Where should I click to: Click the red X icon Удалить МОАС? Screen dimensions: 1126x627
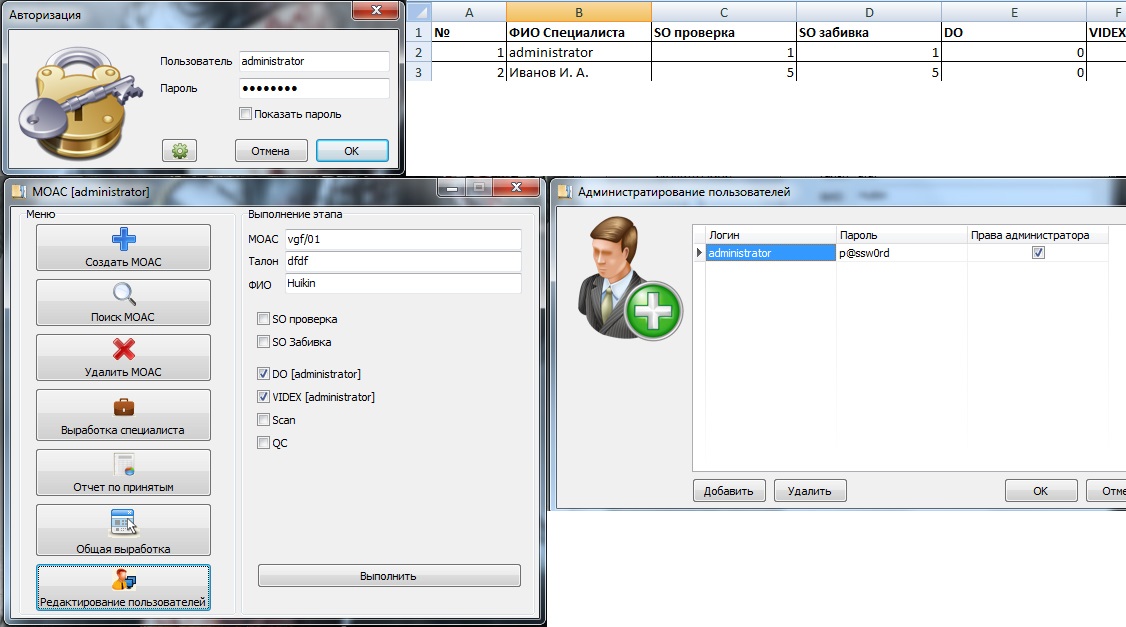tap(124, 349)
